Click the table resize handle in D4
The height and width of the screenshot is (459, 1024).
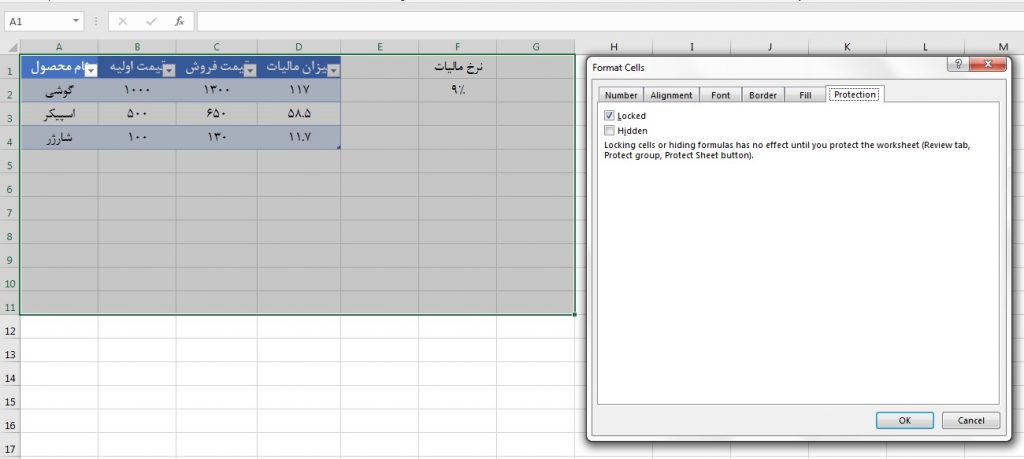[338, 148]
